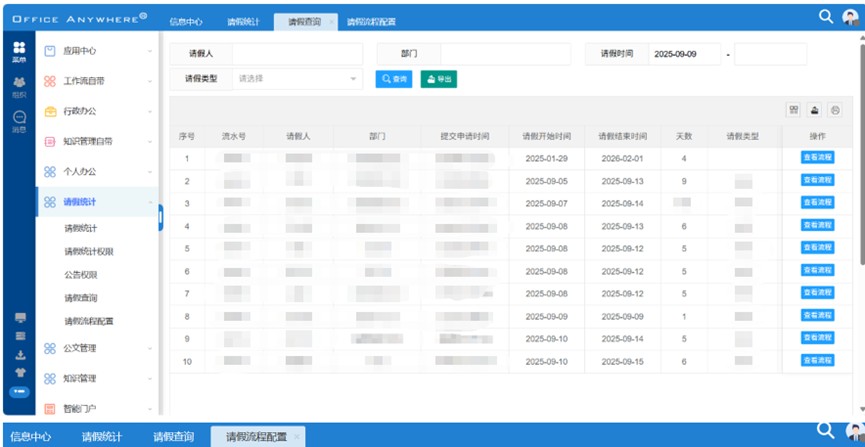865x447 pixels.
Task: Click the download icon in left rail
Action: coord(19,354)
